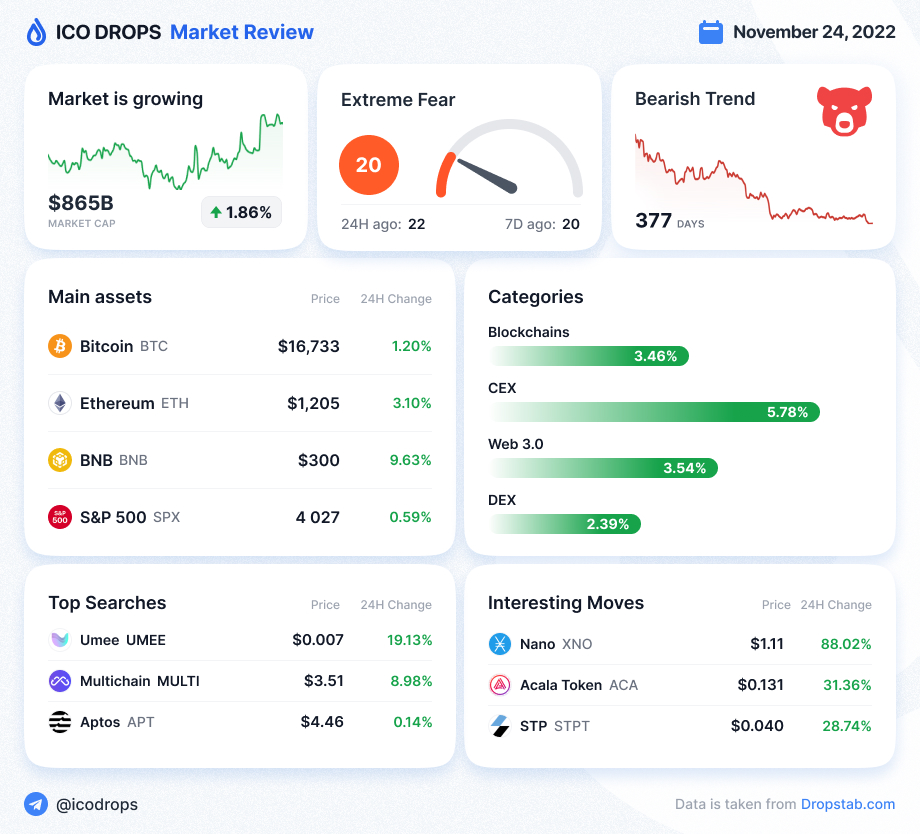Click the STP token icon
The image size is (920, 834).
tap(500, 726)
